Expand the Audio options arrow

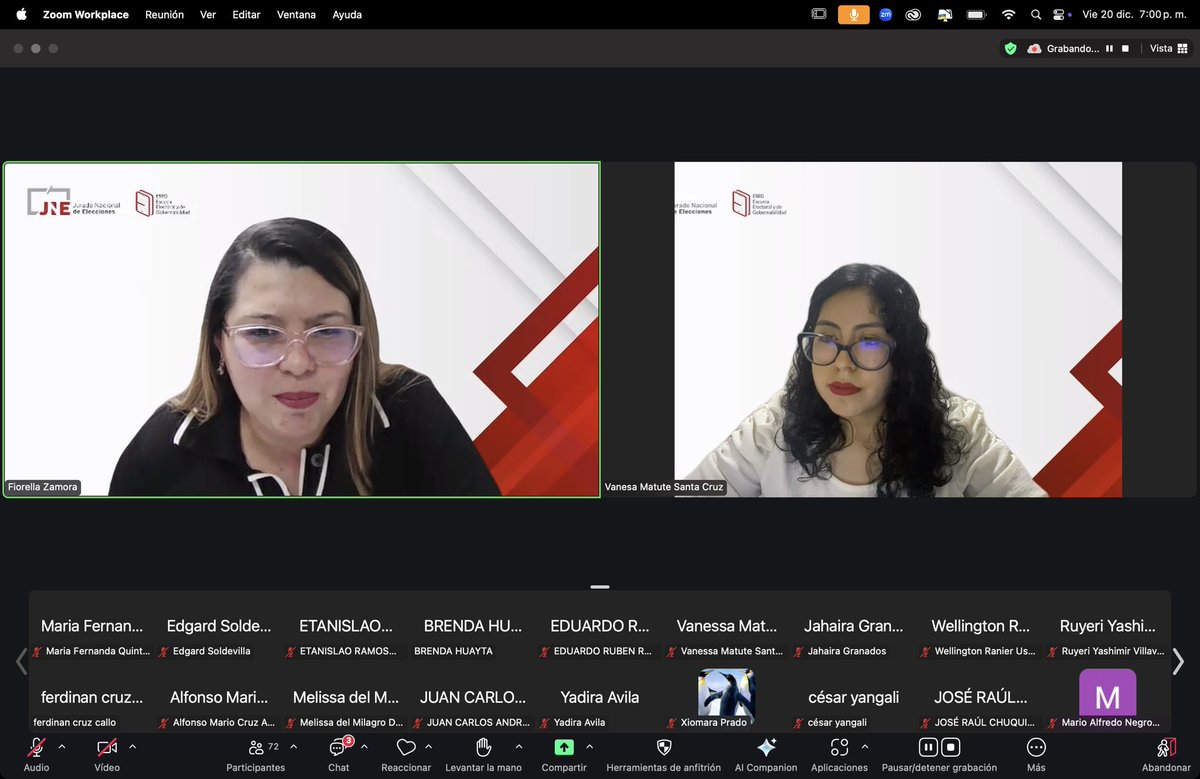pos(62,746)
